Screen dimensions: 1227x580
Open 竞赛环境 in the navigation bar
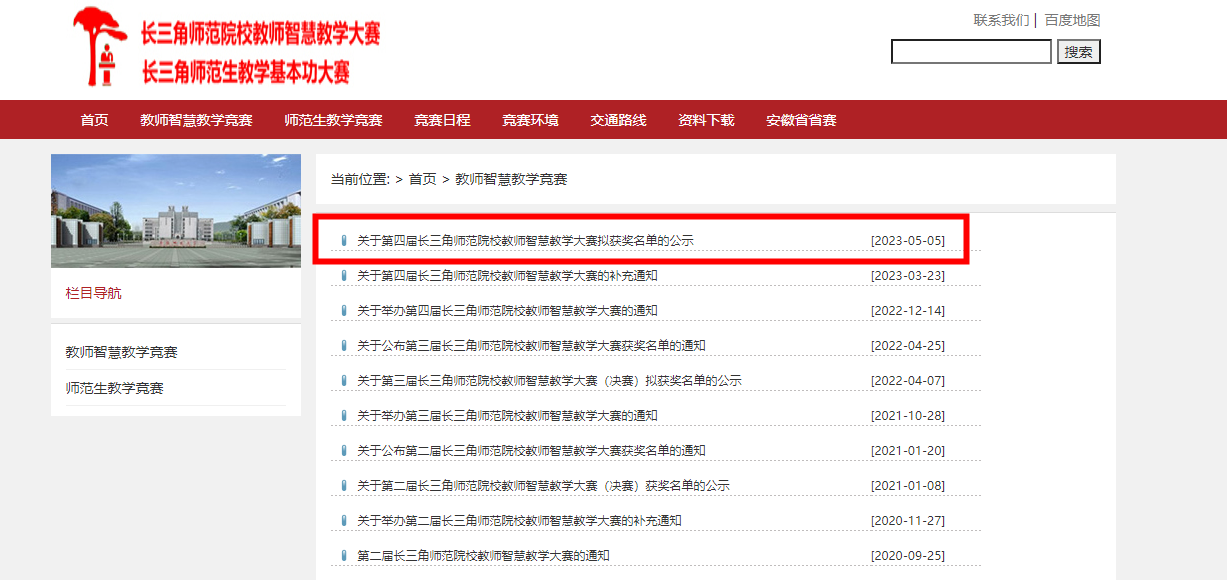pyautogui.click(x=530, y=120)
